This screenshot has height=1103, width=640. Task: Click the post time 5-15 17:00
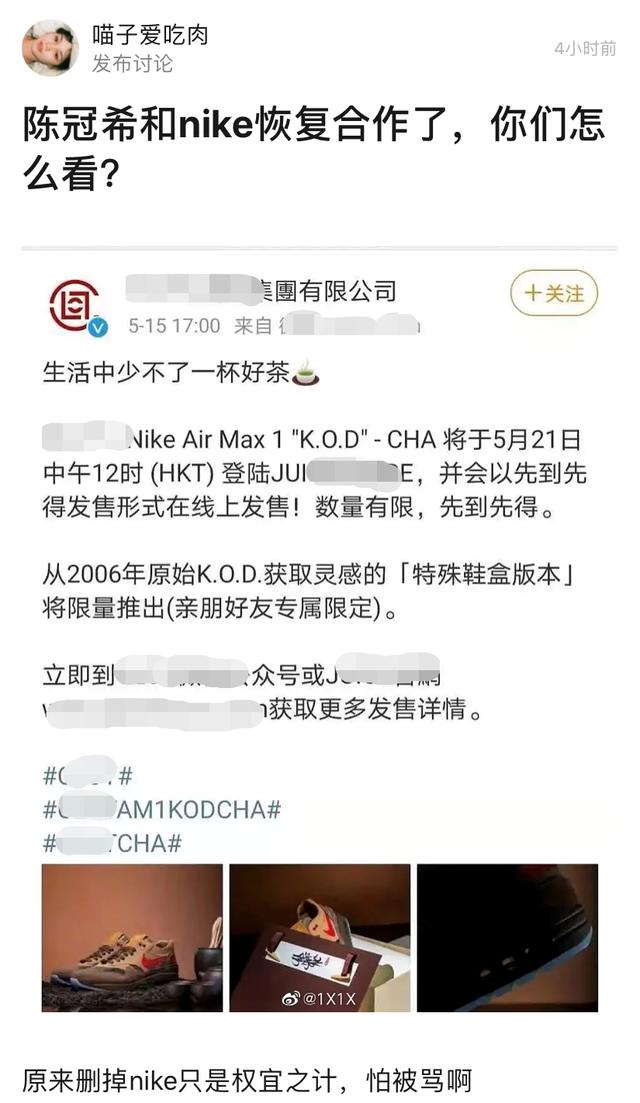tap(174, 326)
